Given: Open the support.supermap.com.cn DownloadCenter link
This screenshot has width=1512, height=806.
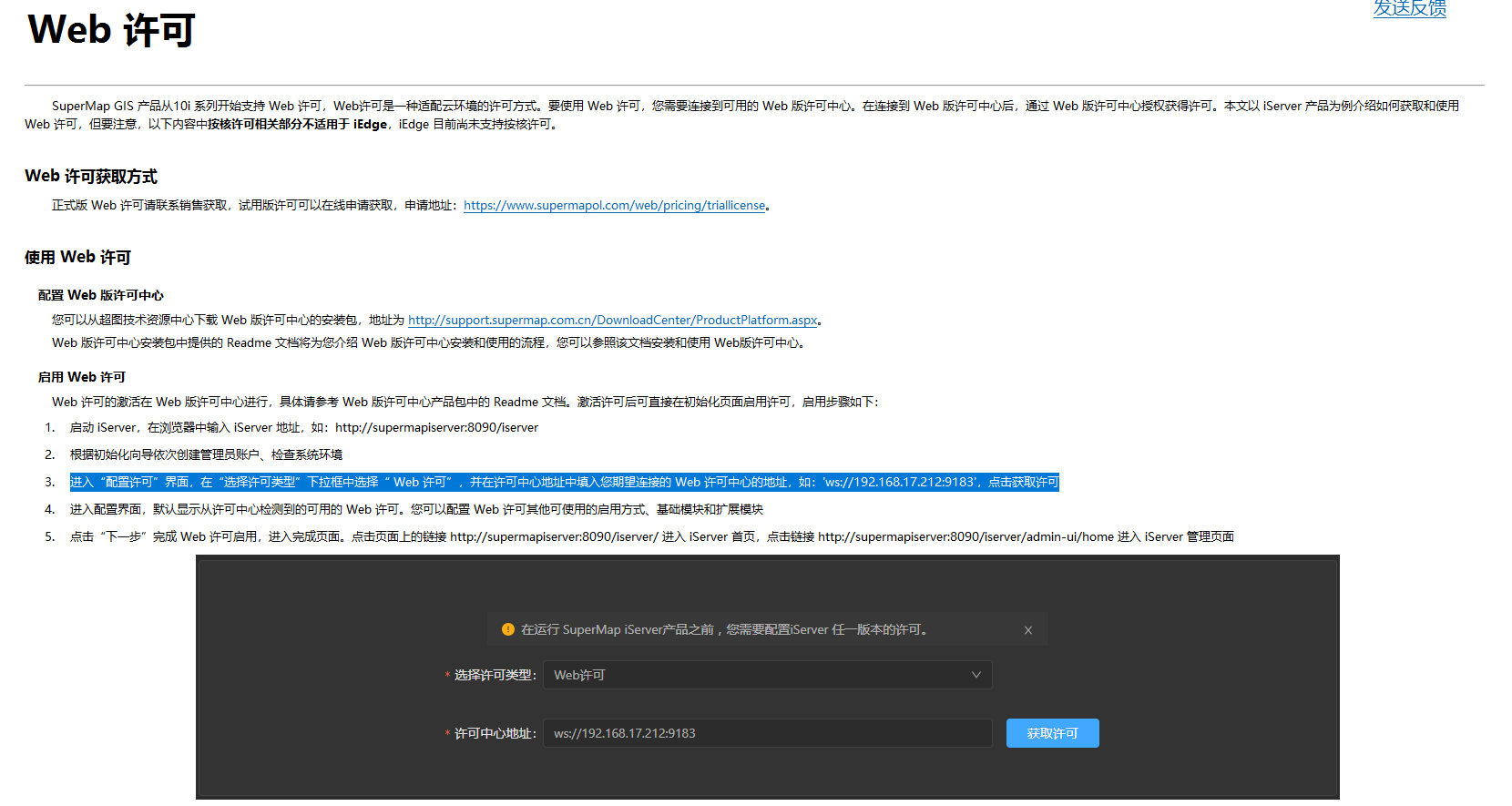Looking at the screenshot, I should point(613,321).
